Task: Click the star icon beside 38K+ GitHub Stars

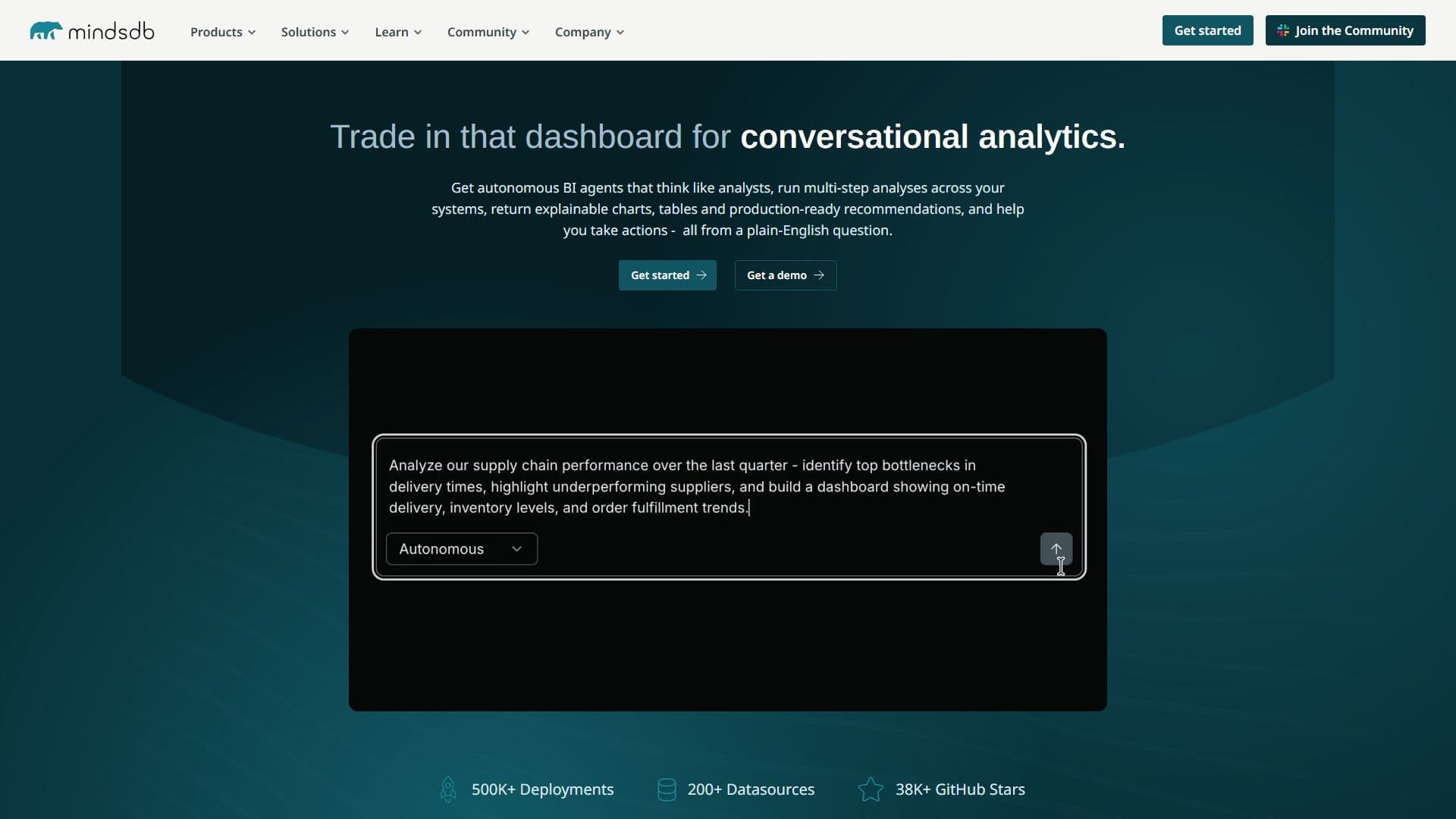Action: coord(871,789)
